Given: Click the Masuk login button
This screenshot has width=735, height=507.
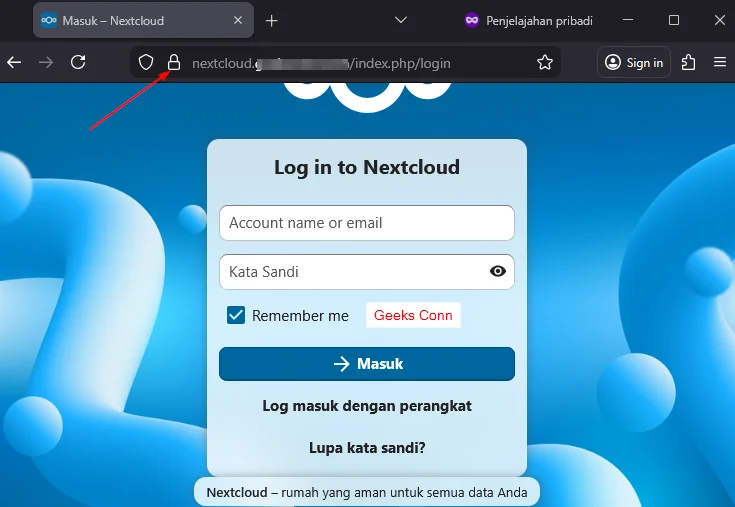Looking at the screenshot, I should (367, 364).
